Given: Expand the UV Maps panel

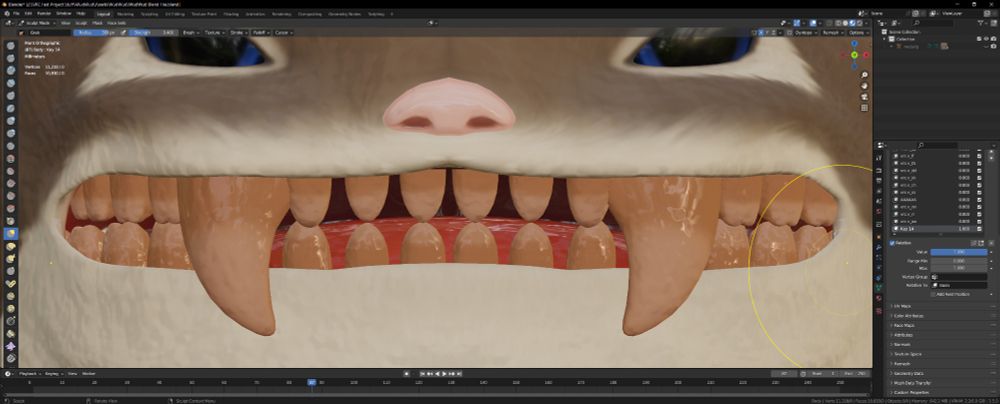Looking at the screenshot, I should pos(901,306).
